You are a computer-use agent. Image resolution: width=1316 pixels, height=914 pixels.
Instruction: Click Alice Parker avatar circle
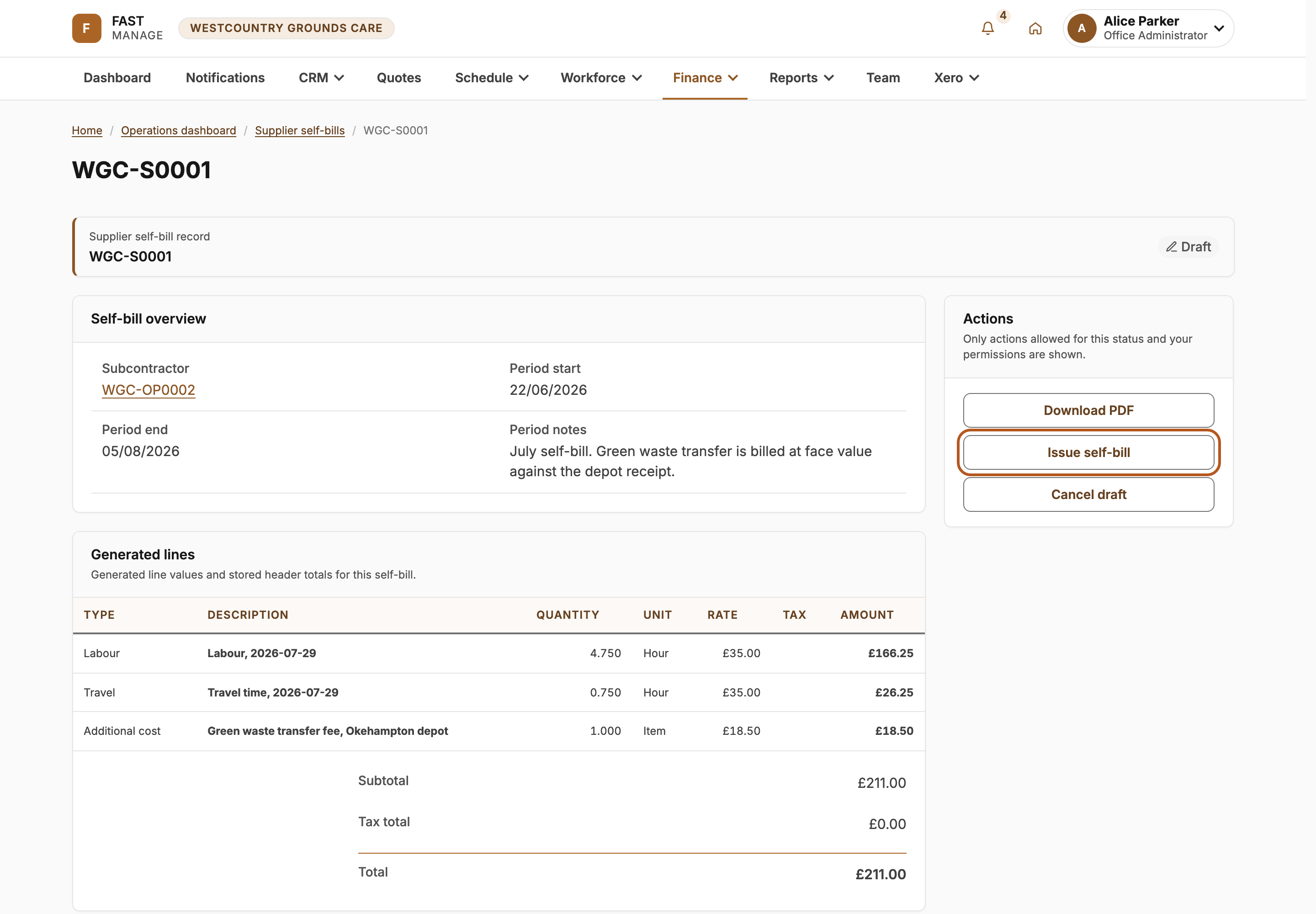coord(1081,28)
